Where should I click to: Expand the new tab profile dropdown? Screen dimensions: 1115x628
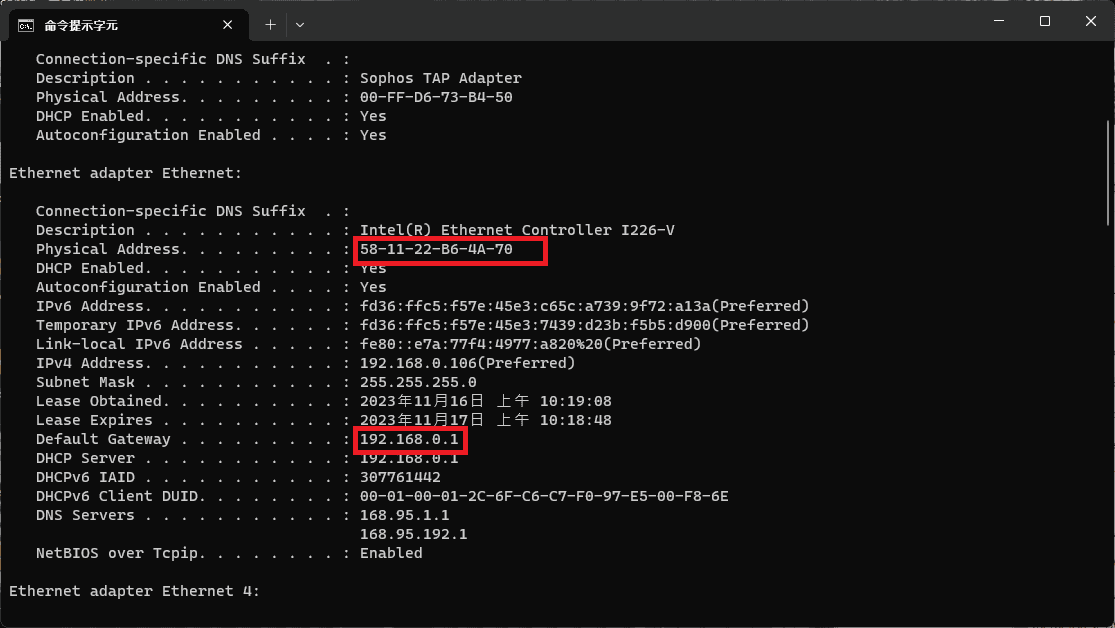tap(300, 24)
